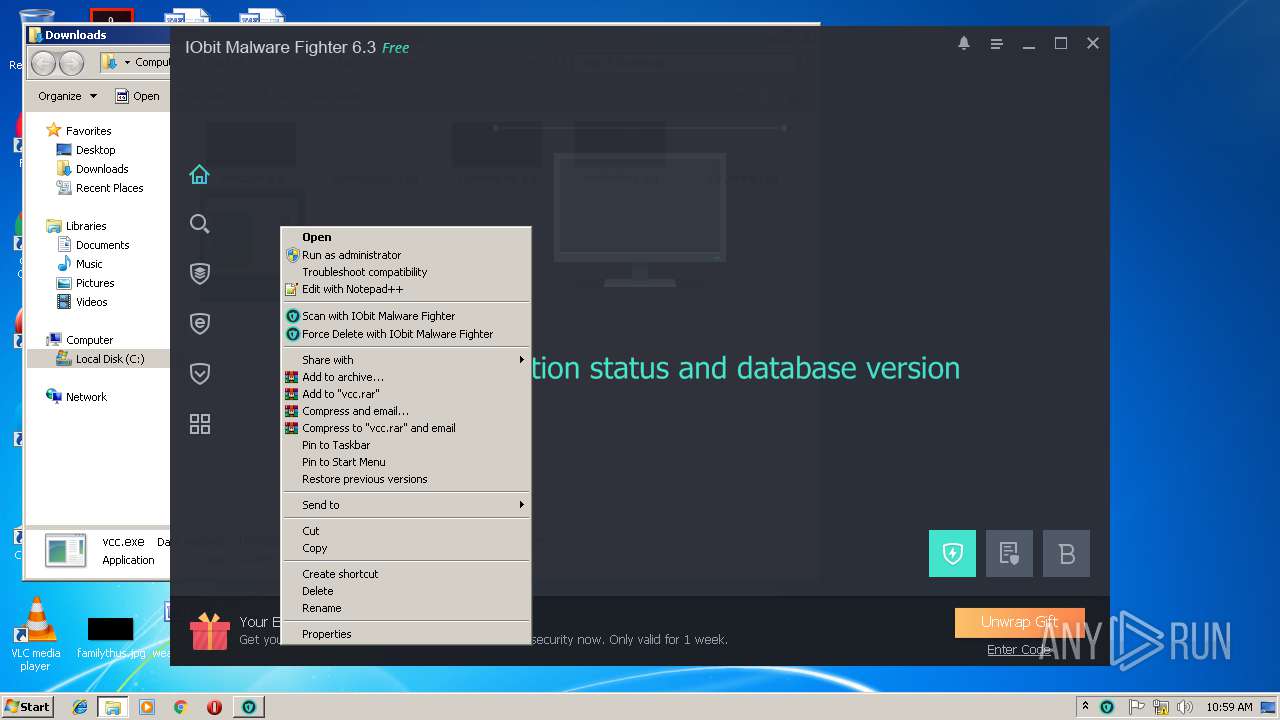Choose Compress to "vcc.rar" and email
Viewport: 1280px width, 720px height.
click(x=406, y=428)
